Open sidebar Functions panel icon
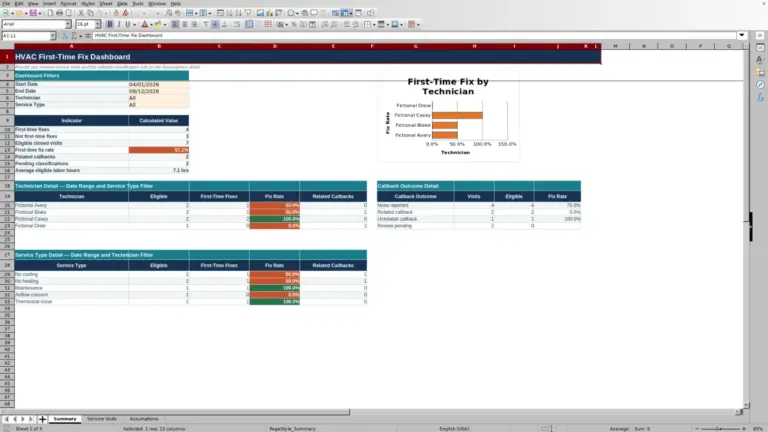Image resolution: width=768 pixels, height=432 pixels. 760,97
